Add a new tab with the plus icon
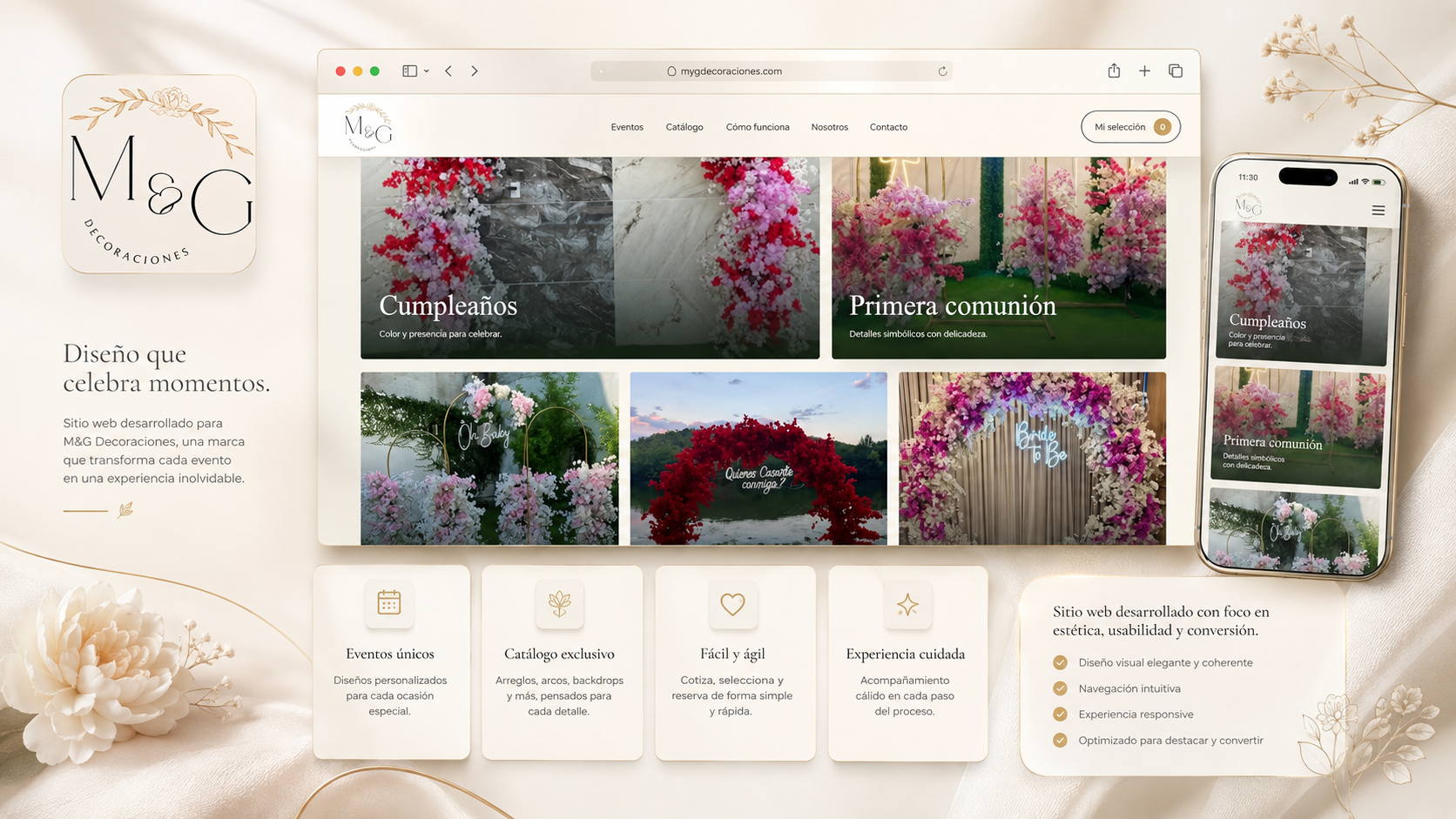Screen dimensions: 1456x819 pos(1144,71)
